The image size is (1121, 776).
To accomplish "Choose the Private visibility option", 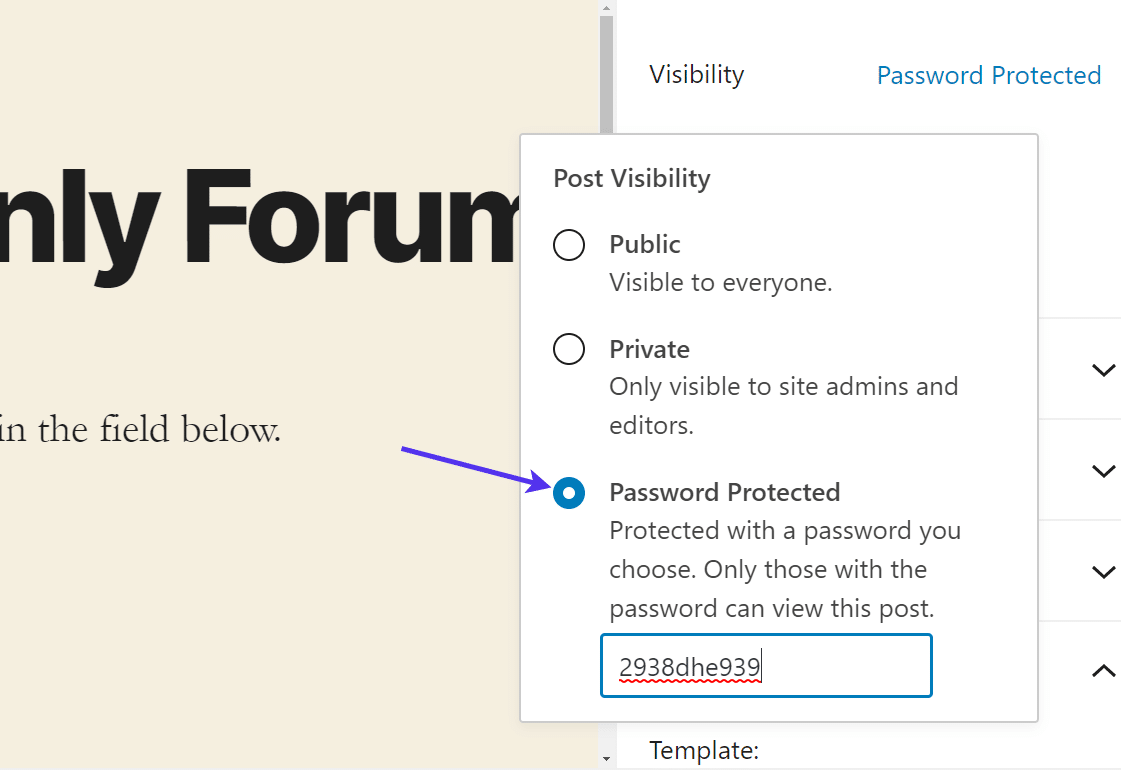I will [x=569, y=349].
